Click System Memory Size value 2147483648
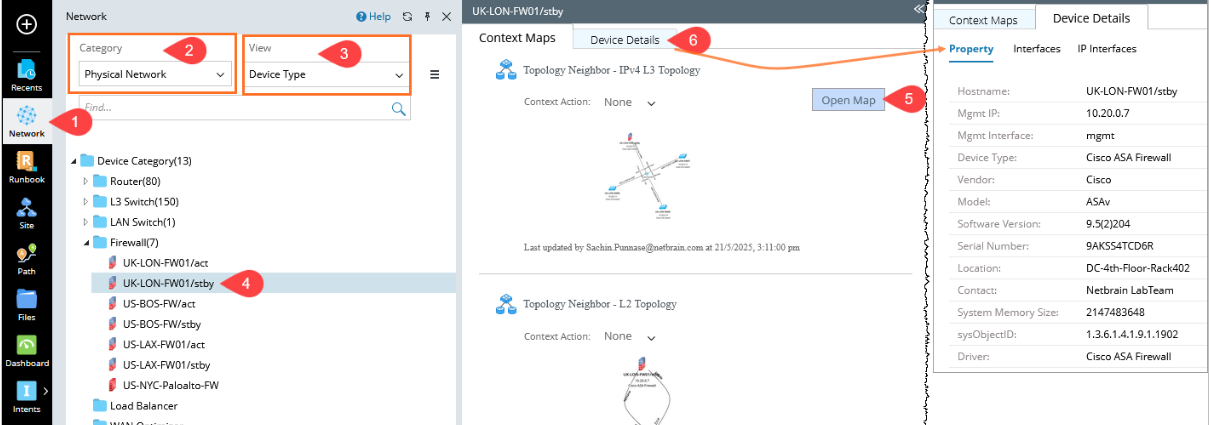1211x425 pixels. 1118,312
